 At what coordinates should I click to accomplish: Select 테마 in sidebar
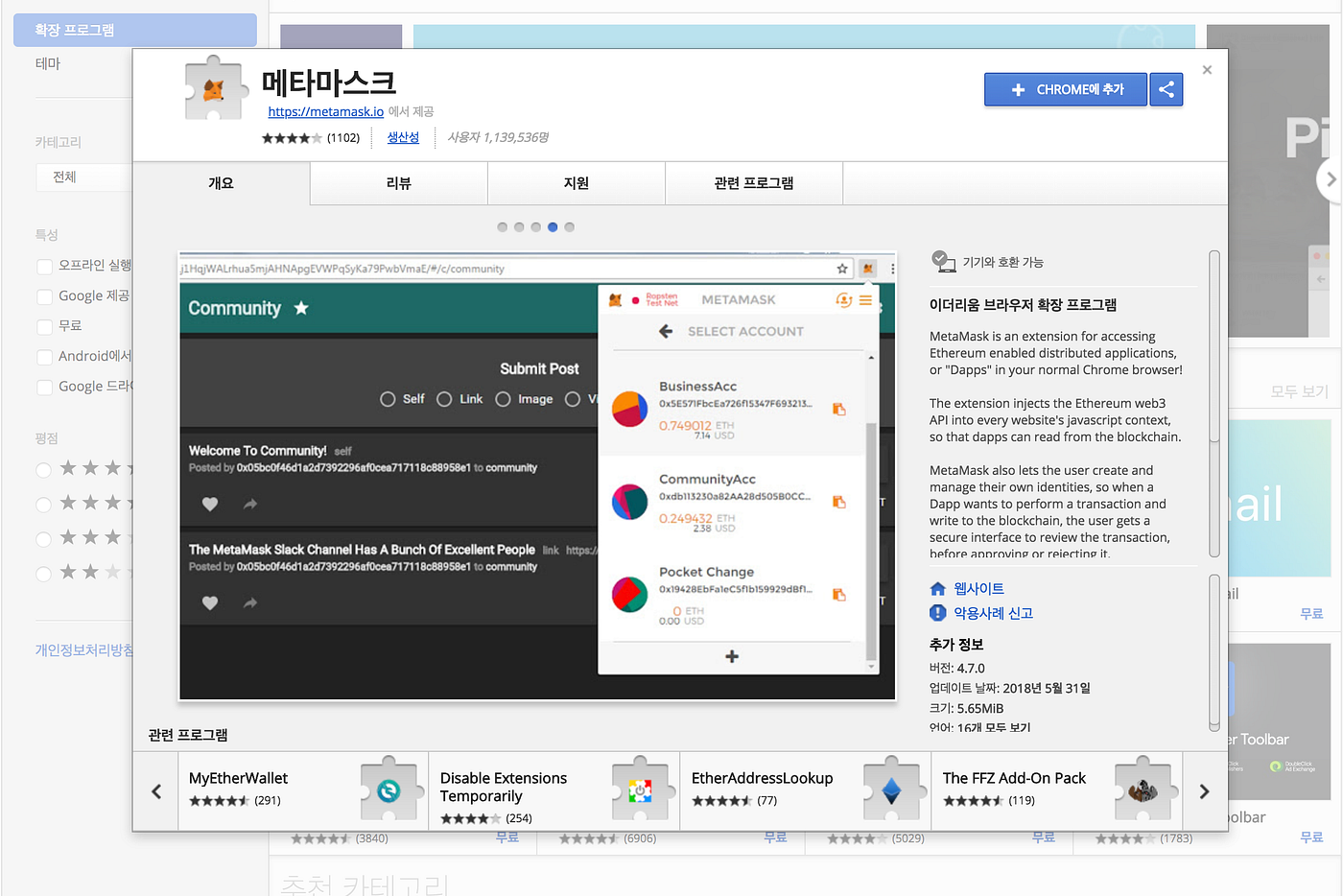48,63
